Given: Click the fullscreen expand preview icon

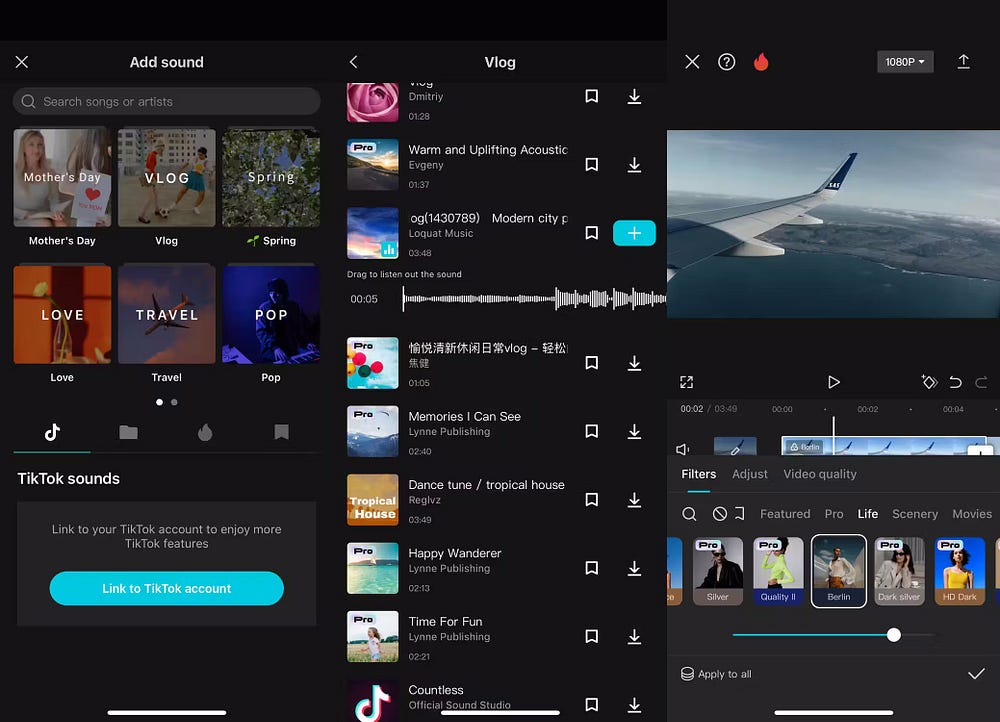Looking at the screenshot, I should [687, 382].
